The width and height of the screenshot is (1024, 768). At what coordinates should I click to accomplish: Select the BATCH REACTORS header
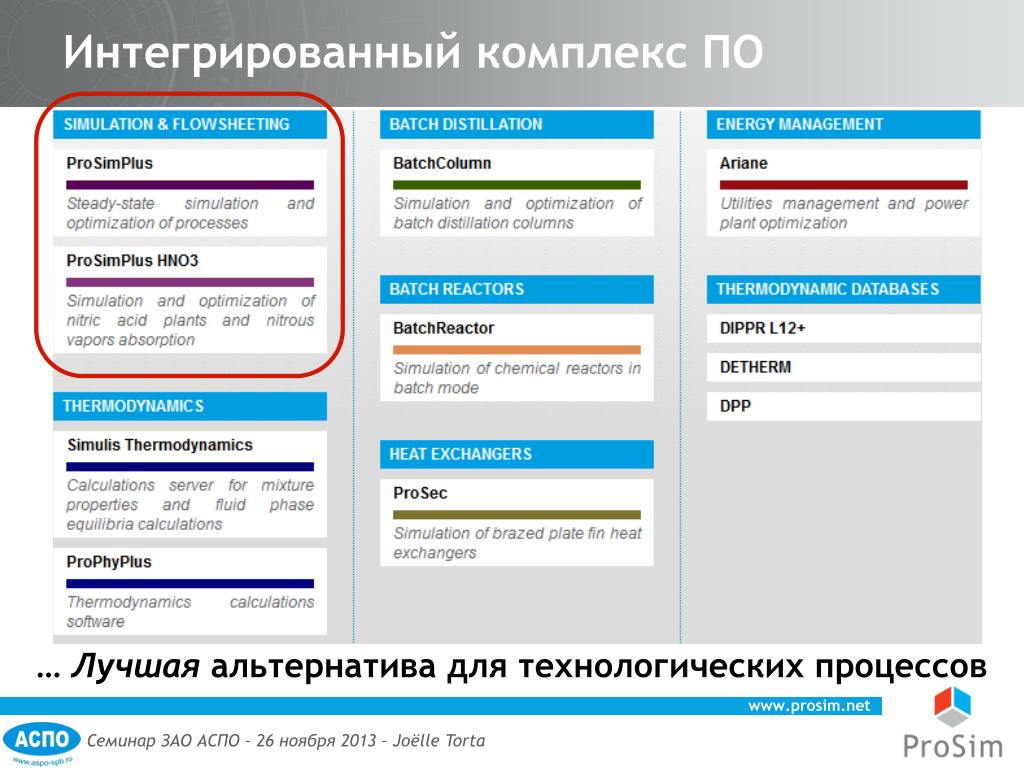point(517,289)
